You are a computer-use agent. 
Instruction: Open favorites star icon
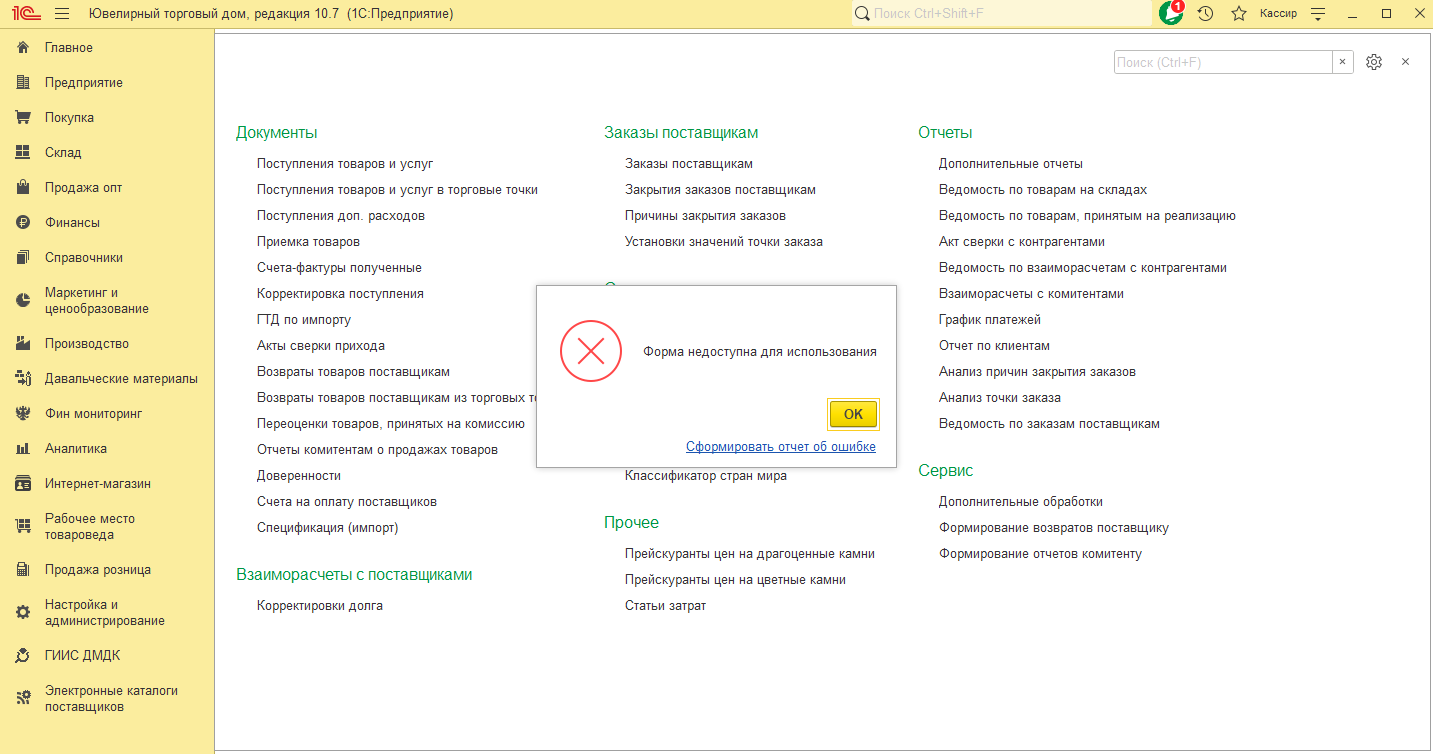point(1239,14)
